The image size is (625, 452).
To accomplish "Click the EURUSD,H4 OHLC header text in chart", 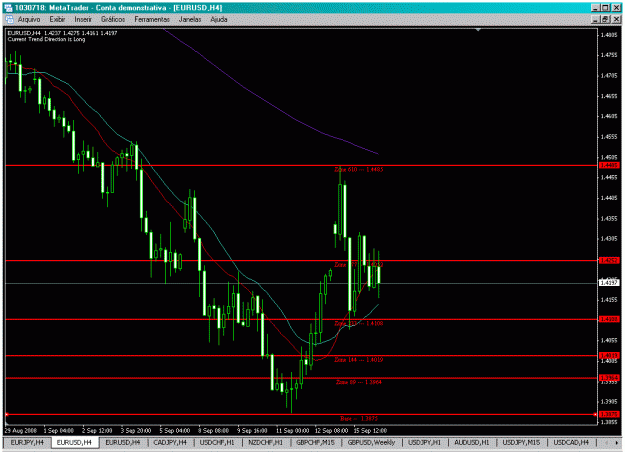I will (62, 33).
